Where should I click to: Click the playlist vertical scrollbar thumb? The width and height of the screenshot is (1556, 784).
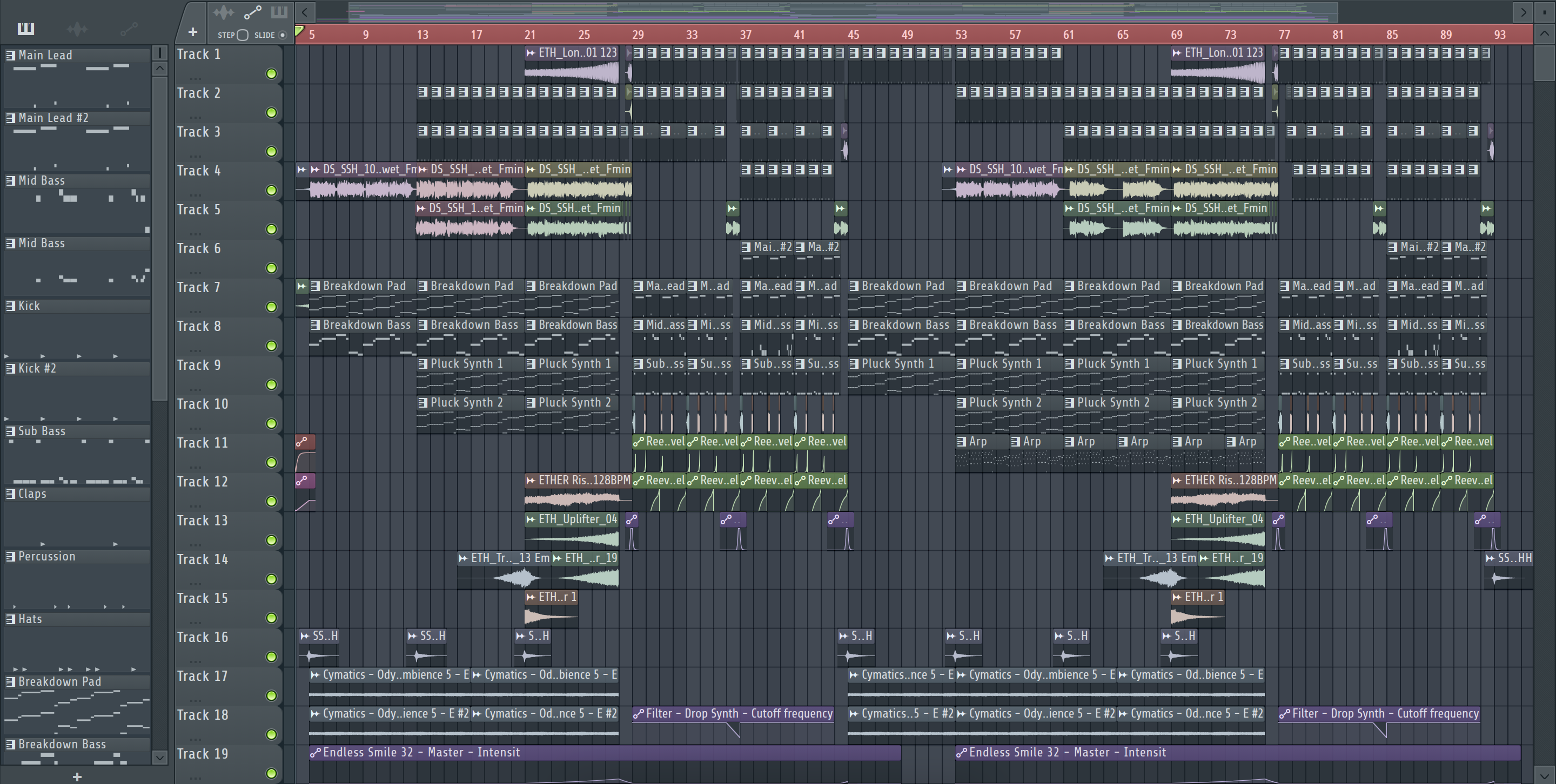tap(1545, 62)
